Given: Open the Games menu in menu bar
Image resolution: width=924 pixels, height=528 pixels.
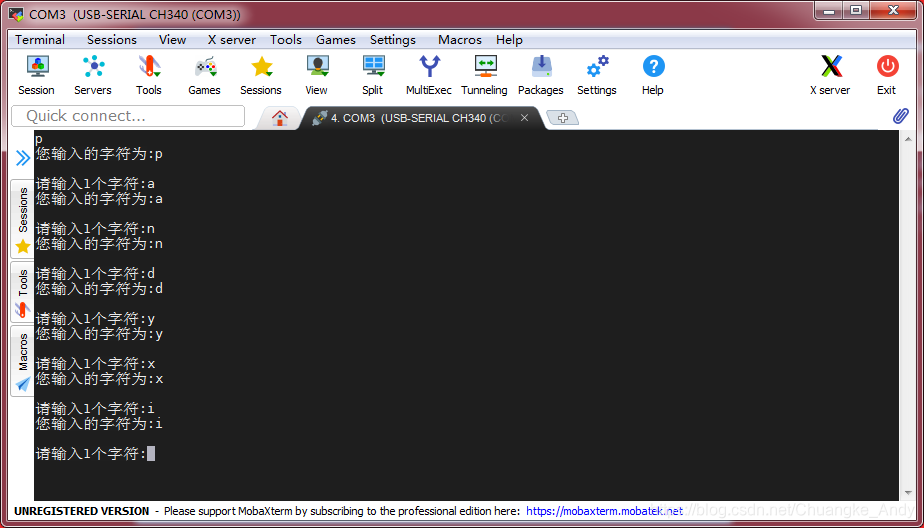Looking at the screenshot, I should coord(336,39).
